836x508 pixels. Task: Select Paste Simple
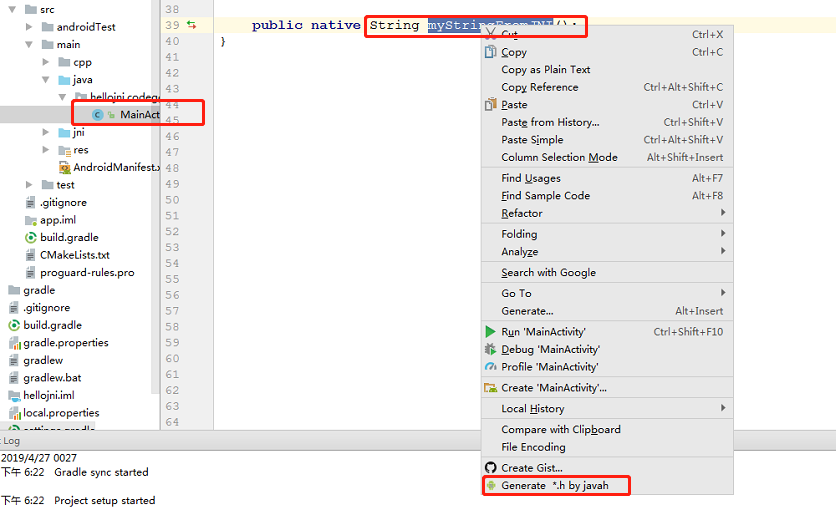pos(607,140)
